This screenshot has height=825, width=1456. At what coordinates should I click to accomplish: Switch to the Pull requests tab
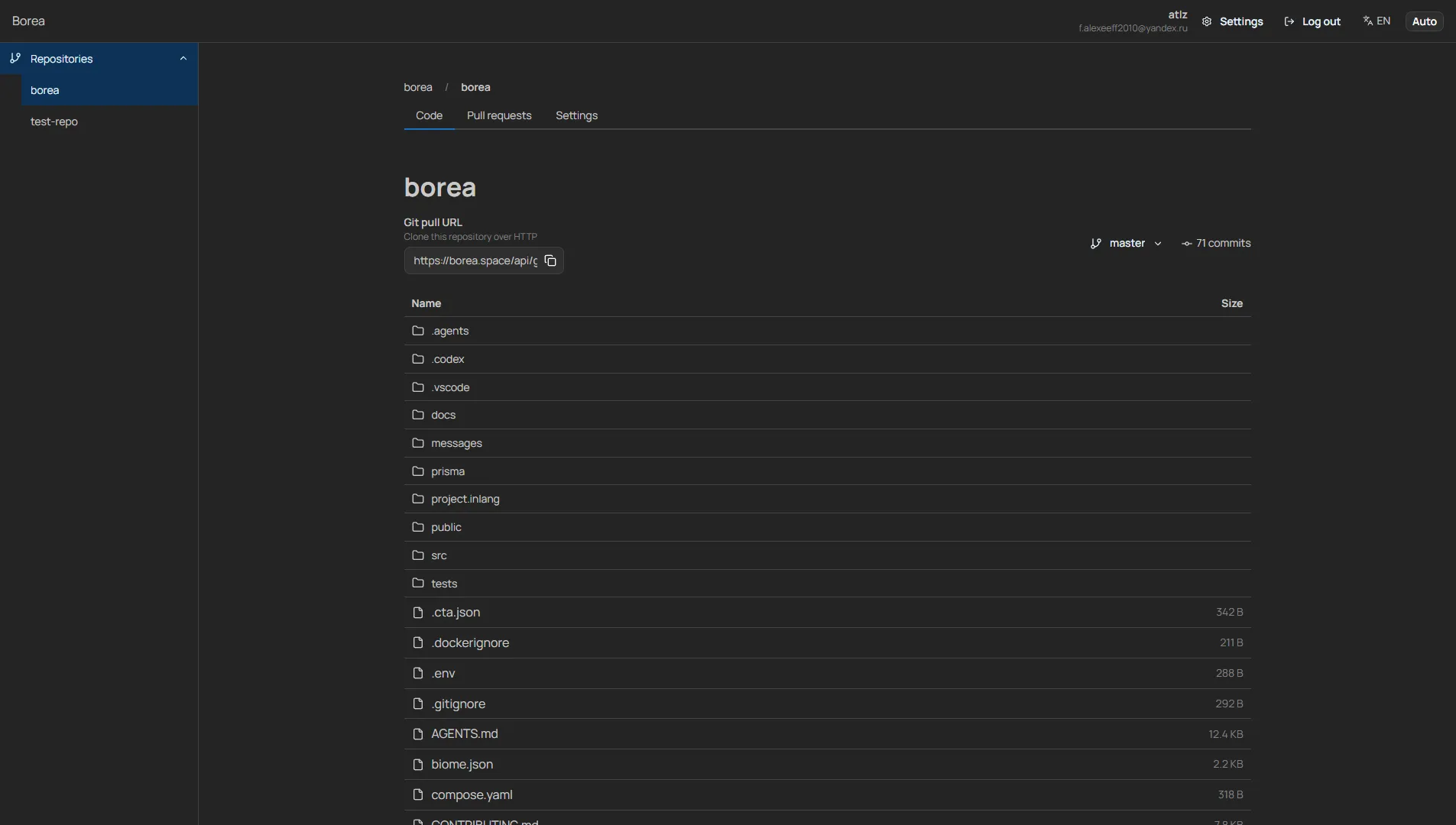click(499, 115)
